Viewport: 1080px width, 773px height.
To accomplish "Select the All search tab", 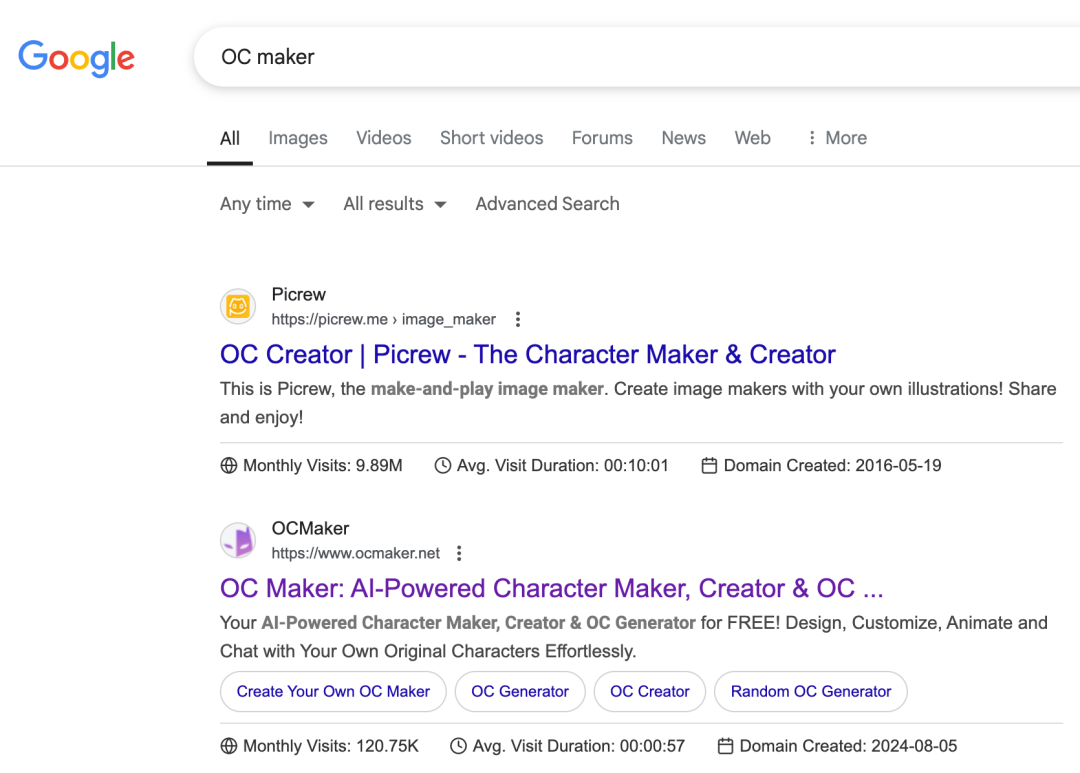I will pyautogui.click(x=230, y=138).
